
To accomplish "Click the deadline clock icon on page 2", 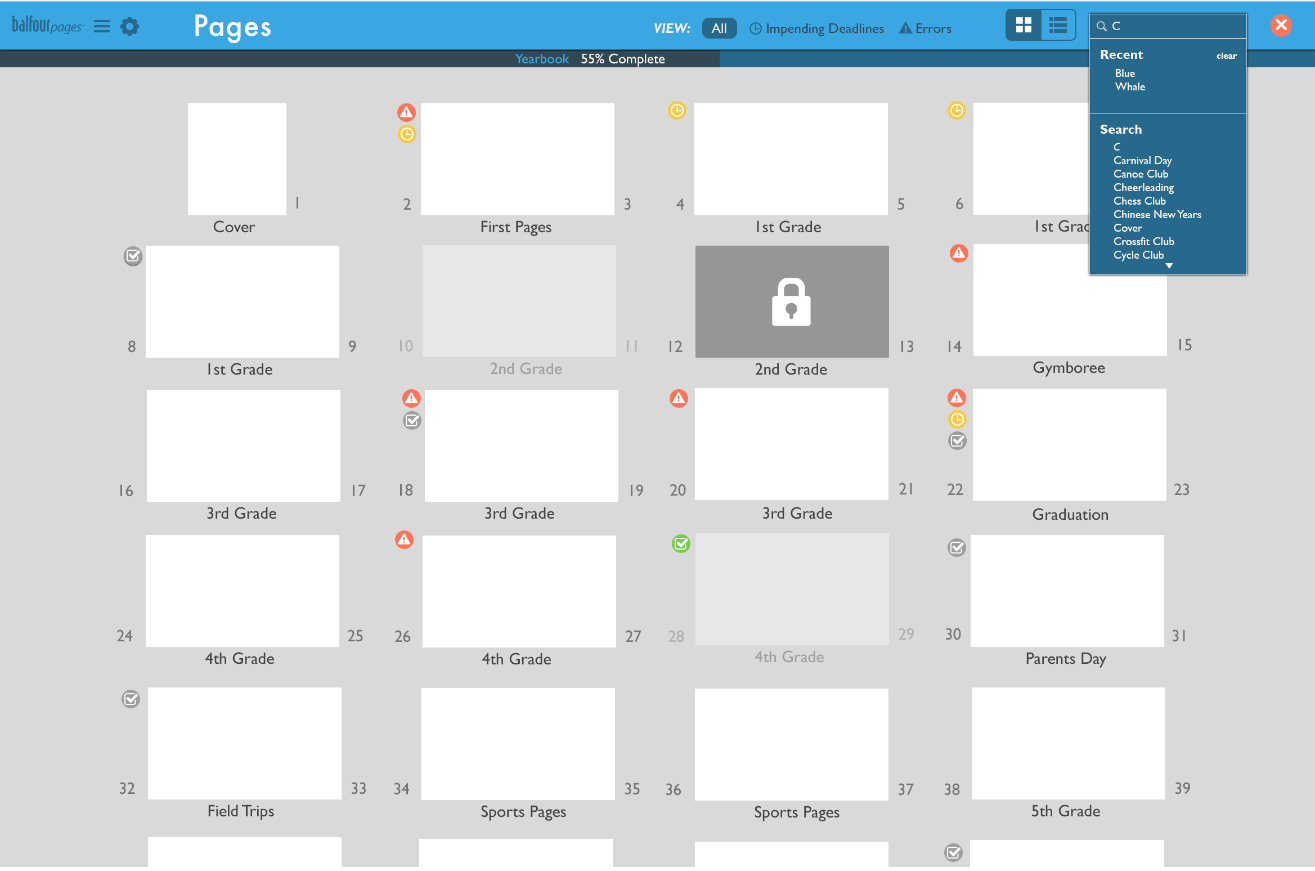I will click(406, 134).
